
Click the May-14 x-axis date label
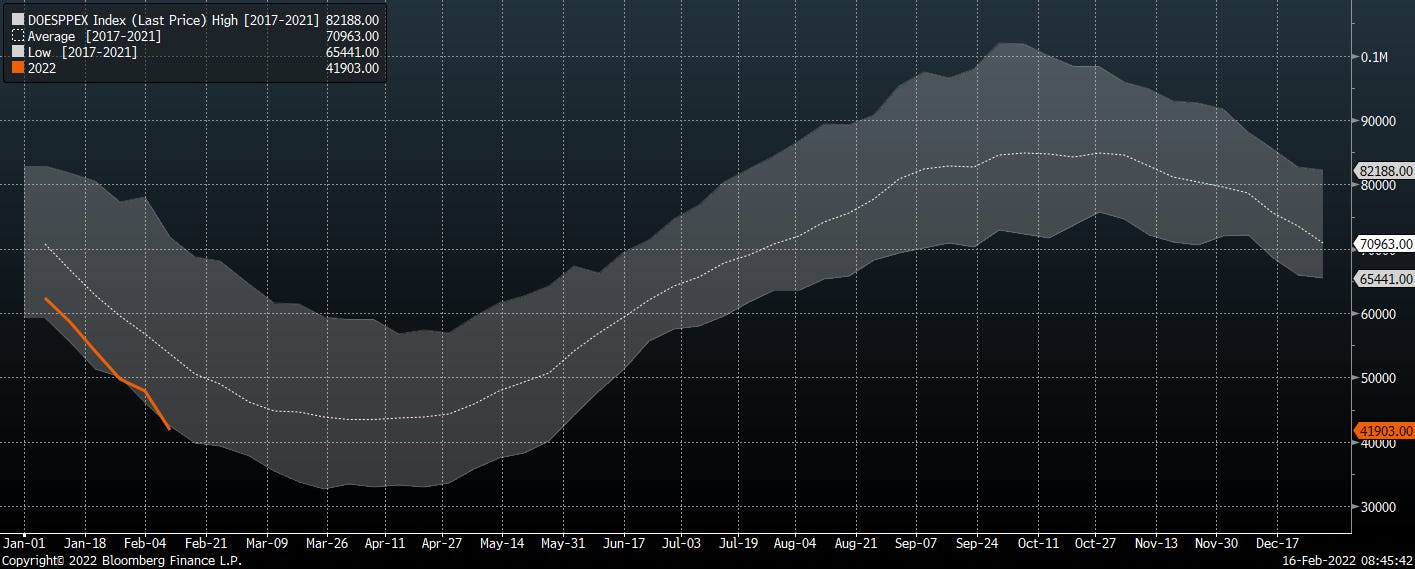[x=502, y=543]
